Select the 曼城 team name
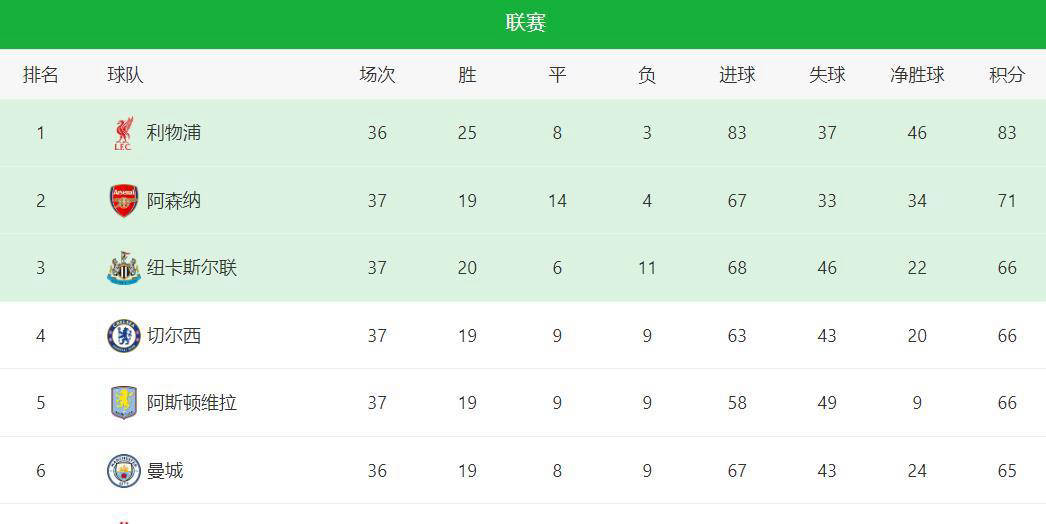 (165, 471)
